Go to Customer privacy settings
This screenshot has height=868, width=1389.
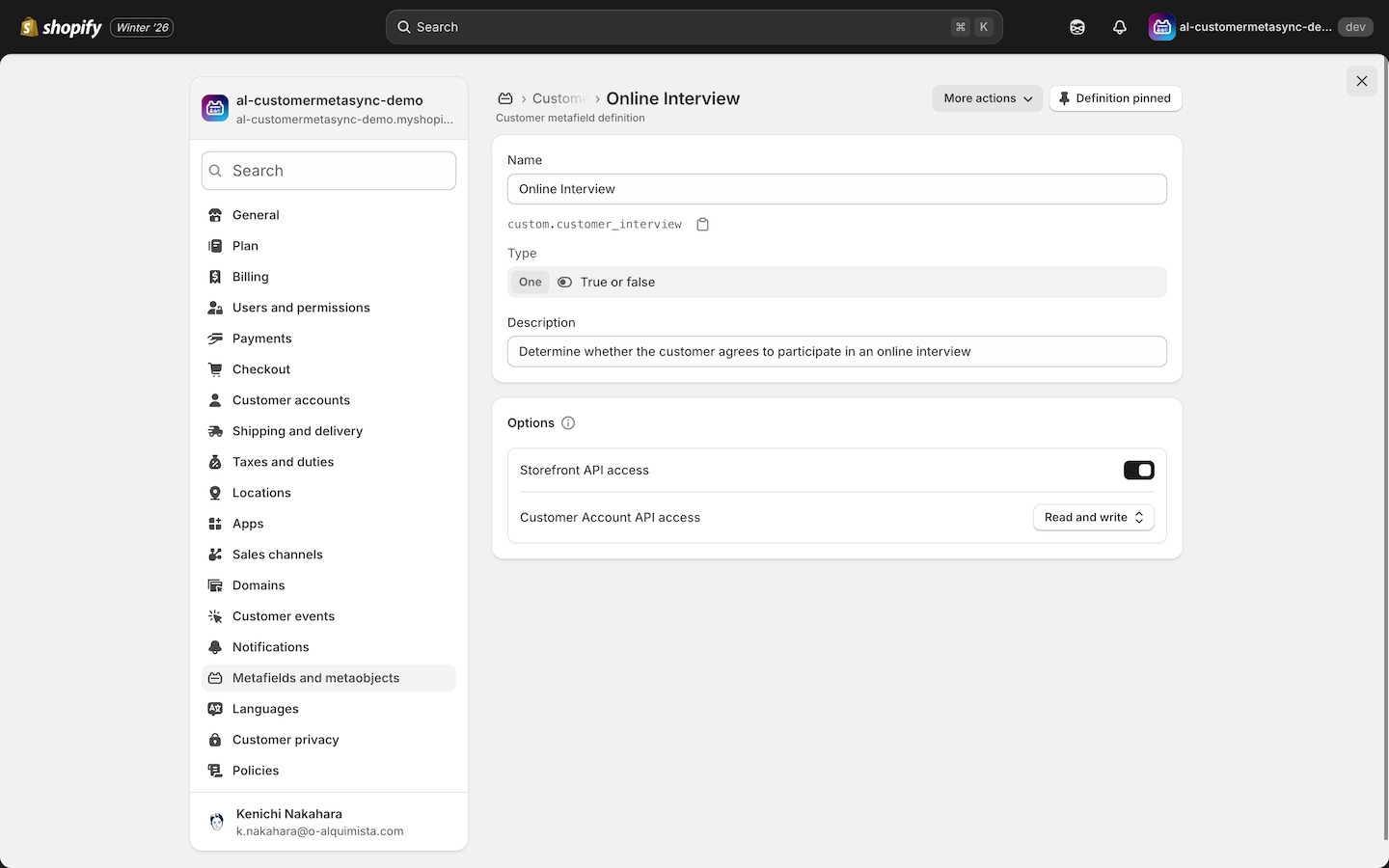(286, 740)
